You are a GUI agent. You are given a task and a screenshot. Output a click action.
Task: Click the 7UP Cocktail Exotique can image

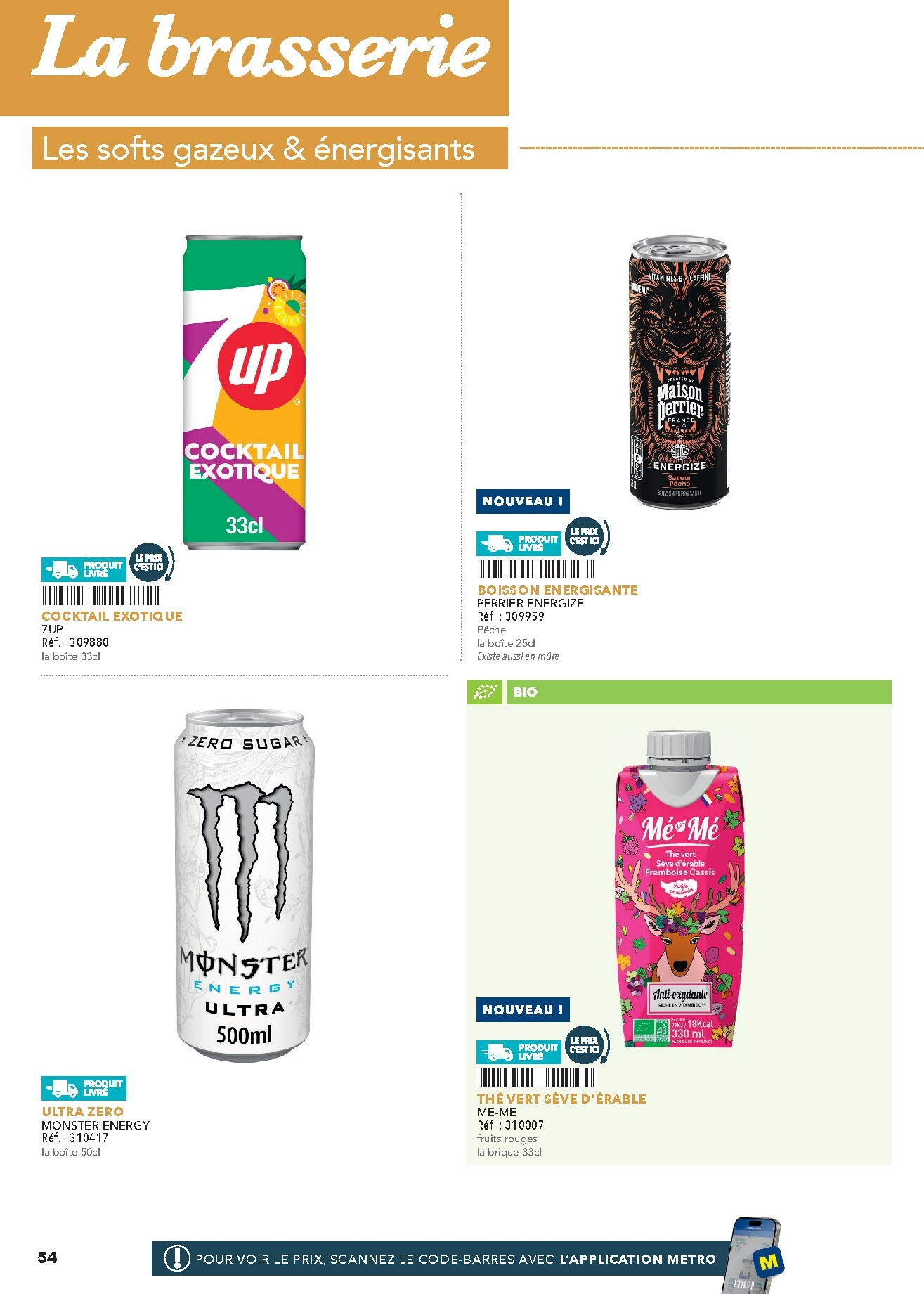tap(244, 393)
